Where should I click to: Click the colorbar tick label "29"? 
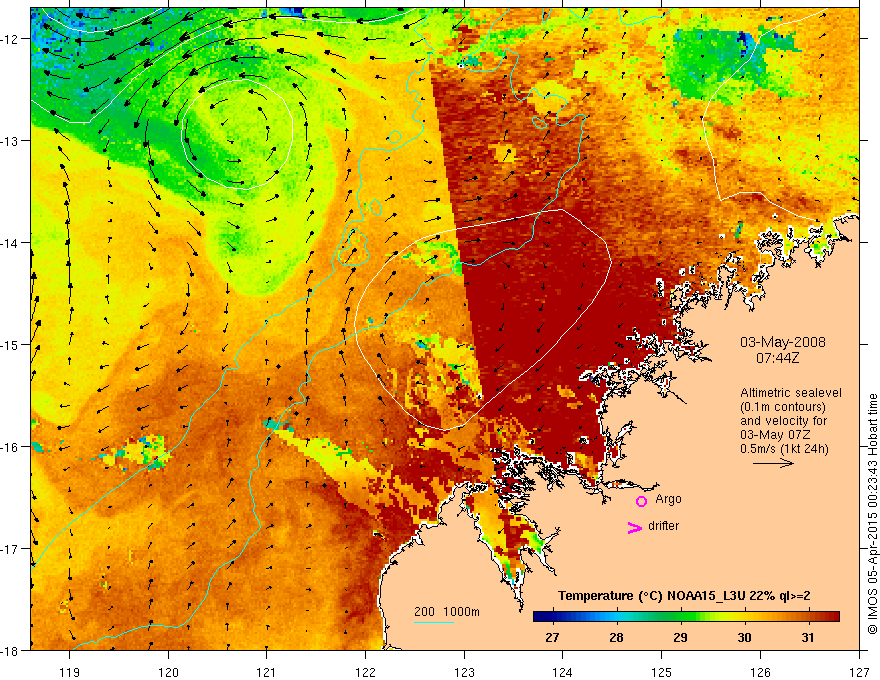(680, 637)
